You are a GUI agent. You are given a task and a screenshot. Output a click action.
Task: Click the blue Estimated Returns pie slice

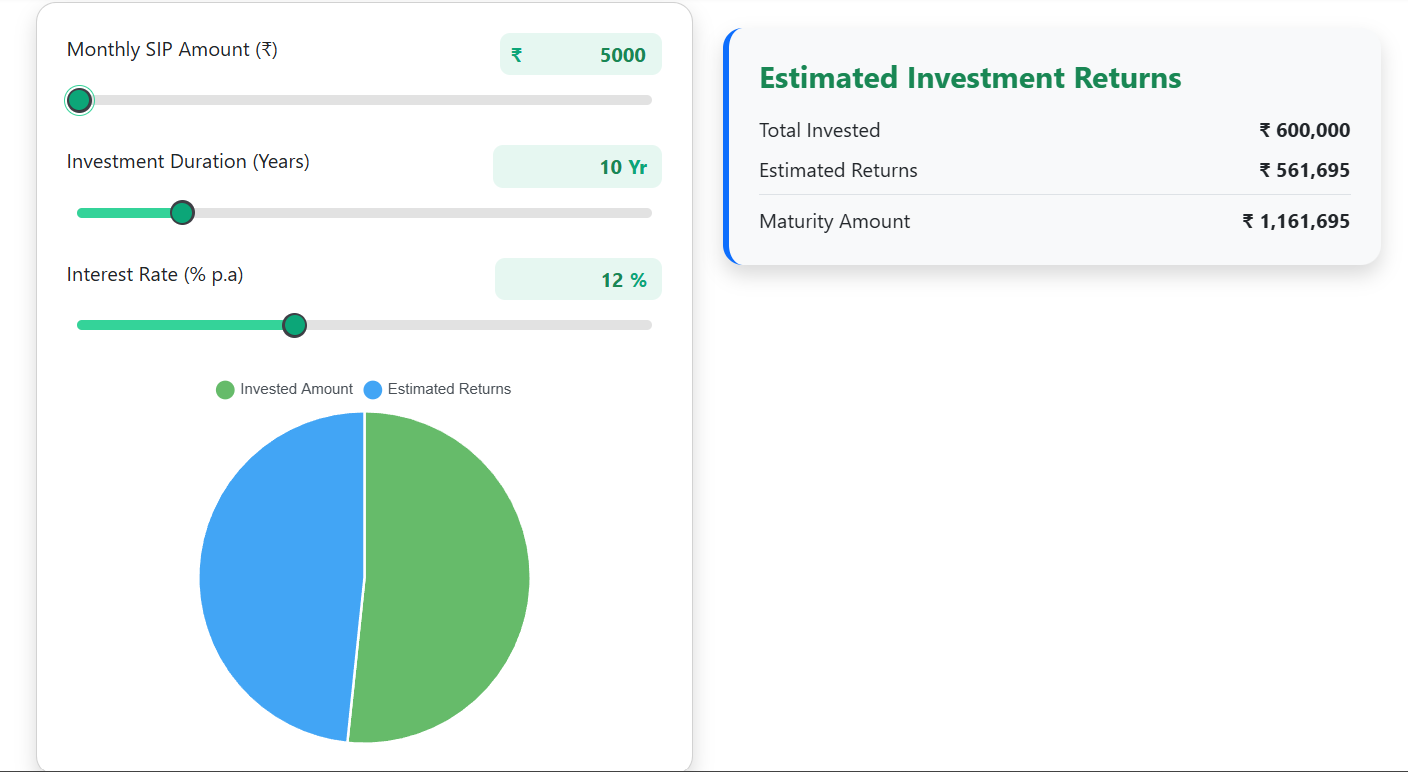[280, 577]
